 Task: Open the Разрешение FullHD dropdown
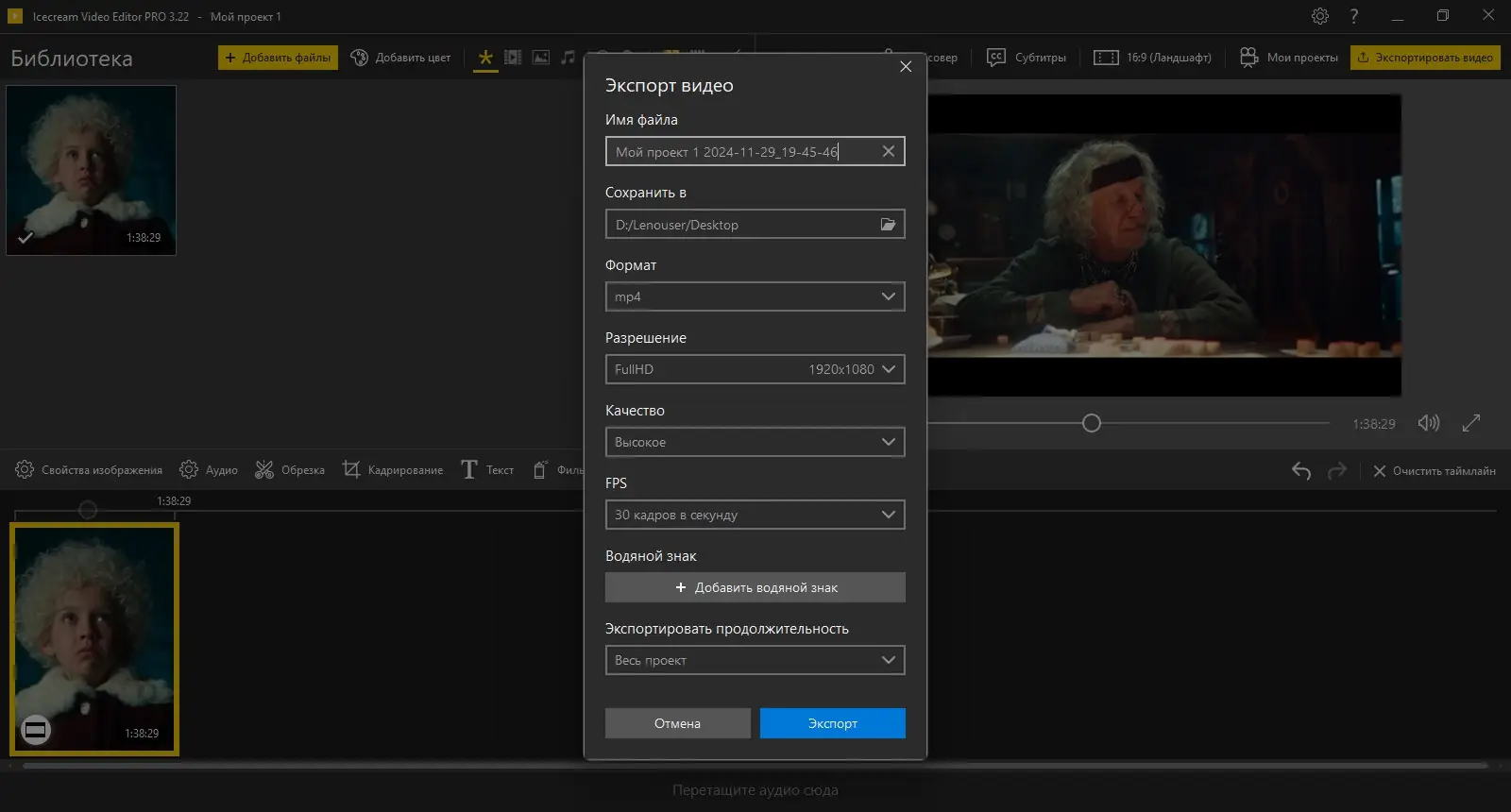[755, 369]
